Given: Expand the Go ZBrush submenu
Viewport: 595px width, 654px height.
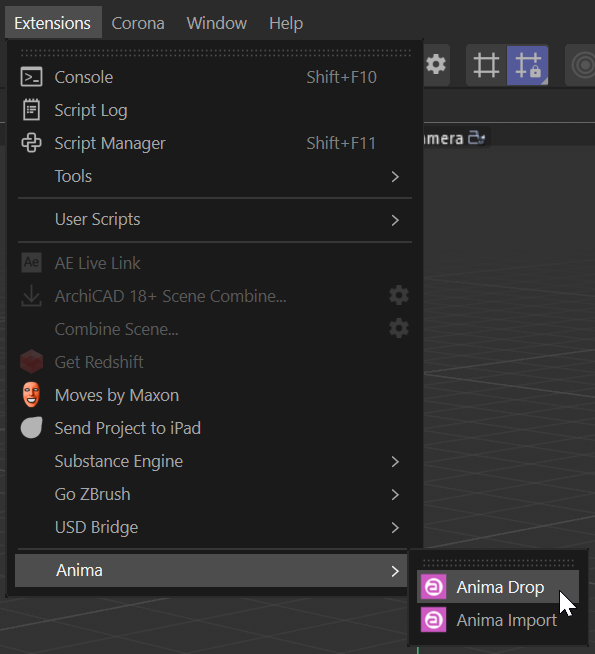Looking at the screenshot, I should 215,494.
